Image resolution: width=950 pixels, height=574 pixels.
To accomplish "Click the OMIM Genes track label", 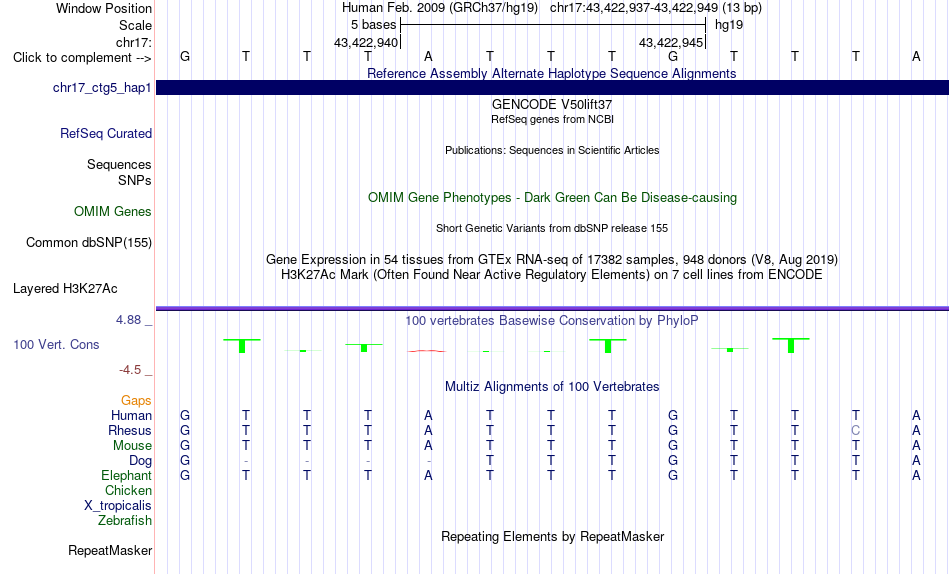I will [113, 212].
